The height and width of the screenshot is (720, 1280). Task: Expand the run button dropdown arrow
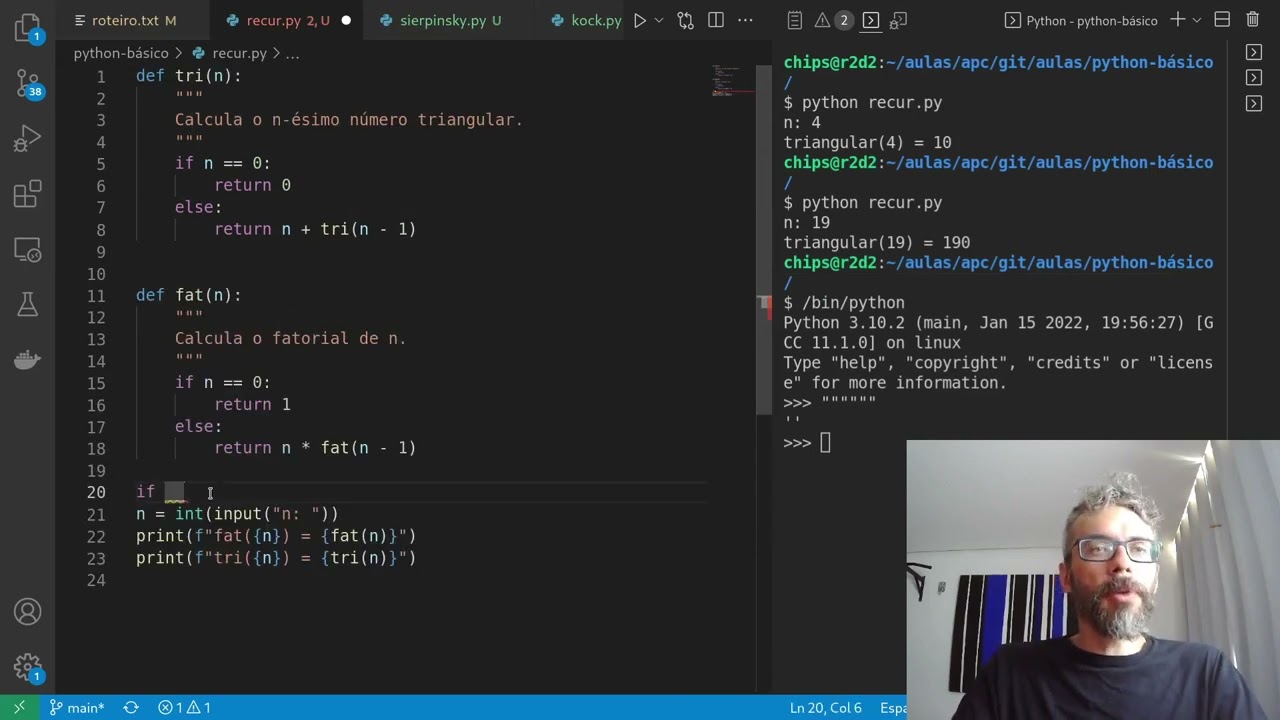click(x=659, y=20)
